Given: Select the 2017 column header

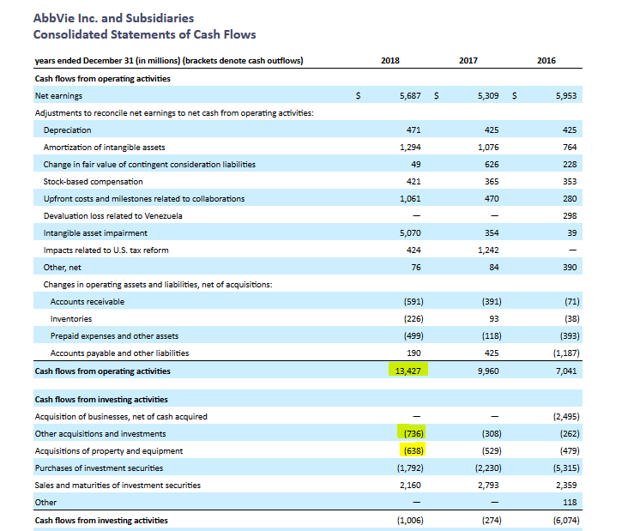Looking at the screenshot, I should click(x=468, y=60).
